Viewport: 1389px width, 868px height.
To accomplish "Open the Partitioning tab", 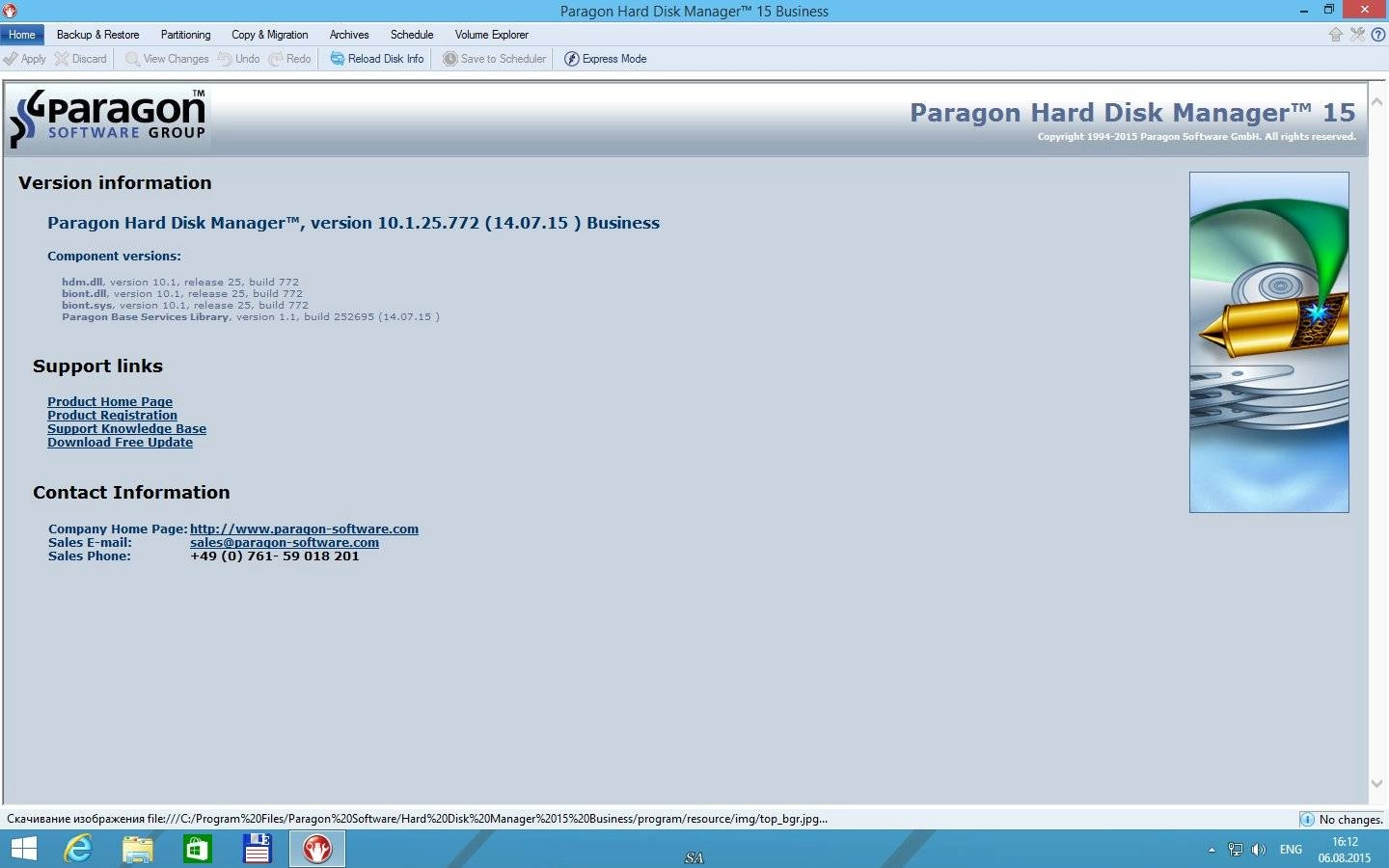I will pos(185,35).
